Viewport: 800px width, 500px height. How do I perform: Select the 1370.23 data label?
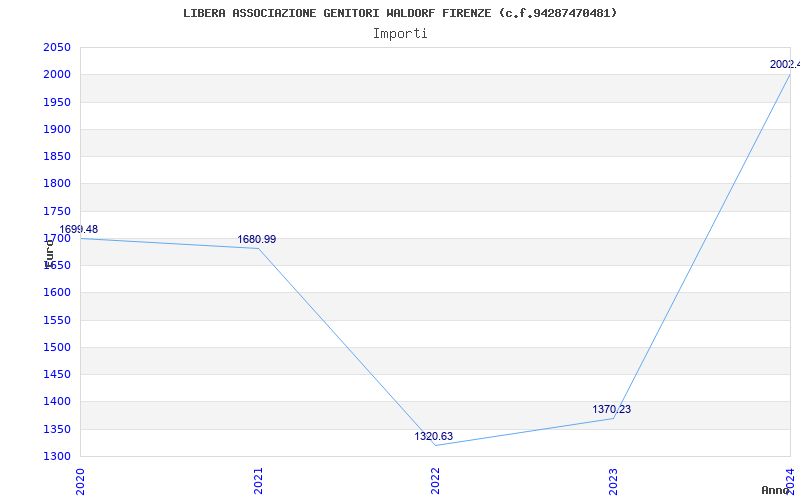pyautogui.click(x=612, y=409)
